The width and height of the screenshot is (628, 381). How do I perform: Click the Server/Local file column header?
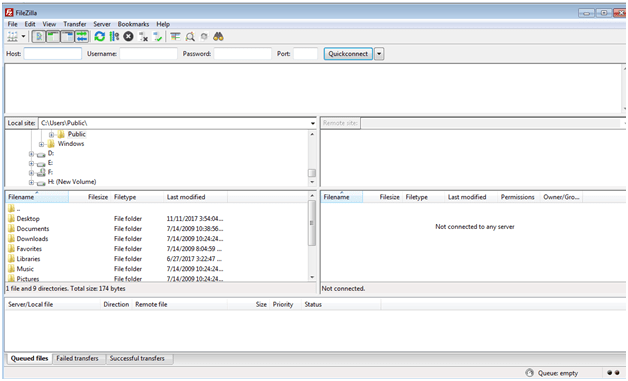point(52,304)
